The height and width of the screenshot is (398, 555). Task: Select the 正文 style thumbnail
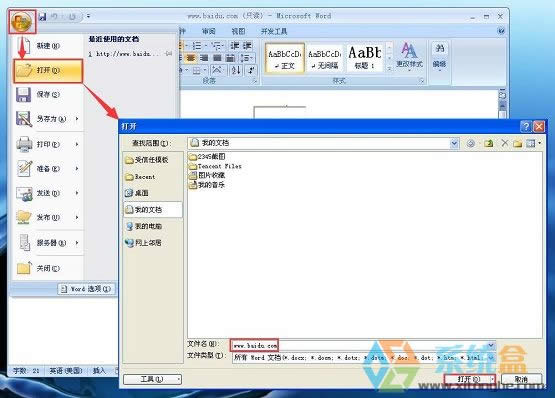(285, 58)
